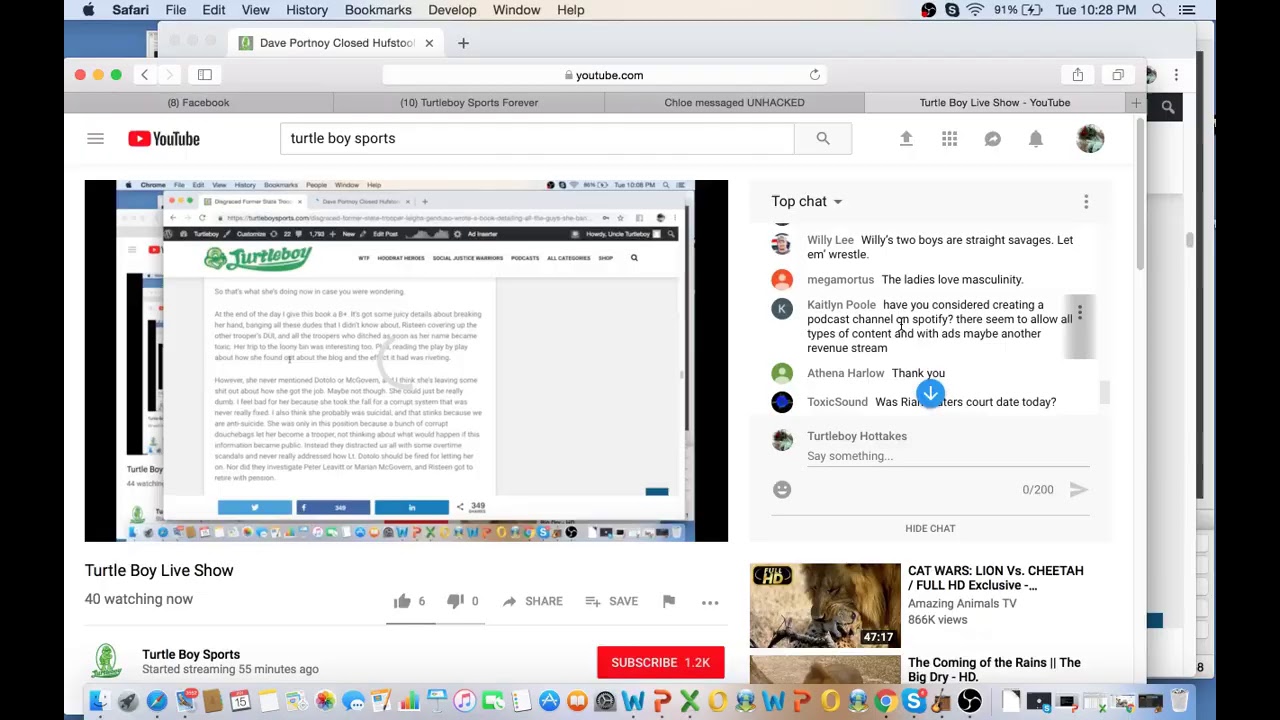Open Spotlight search in the menu bar
Screen dimensions: 1280x720
pos(1158,10)
